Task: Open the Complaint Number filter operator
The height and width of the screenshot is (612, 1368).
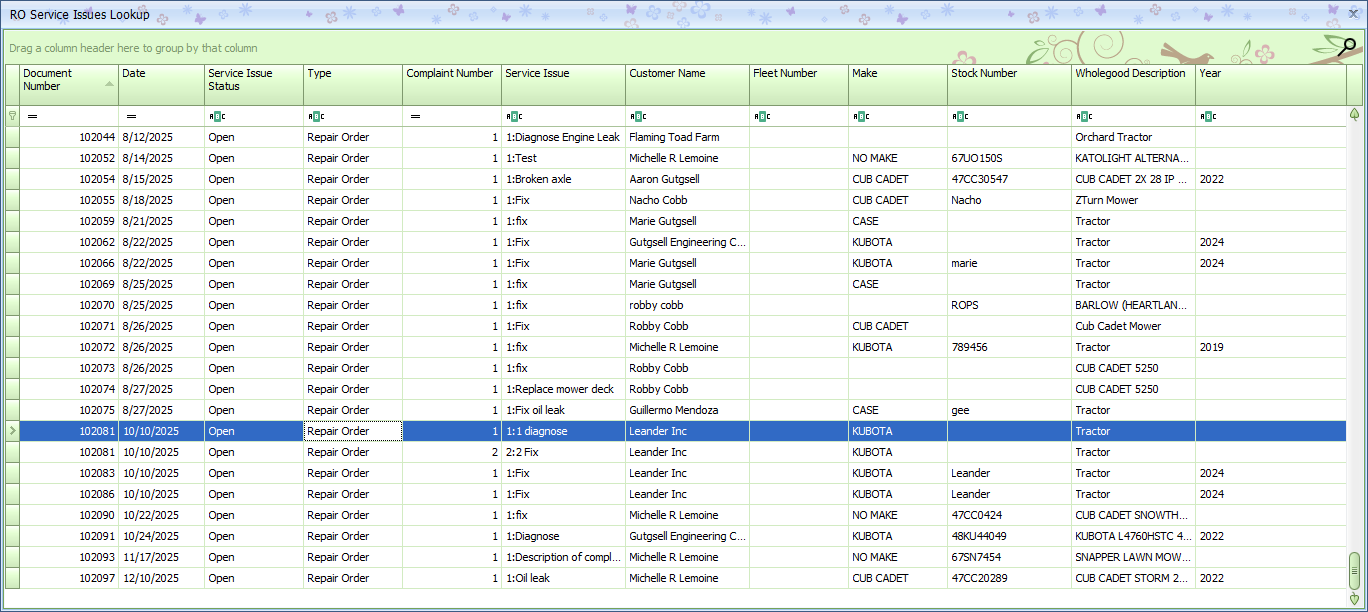Action: [x=415, y=117]
